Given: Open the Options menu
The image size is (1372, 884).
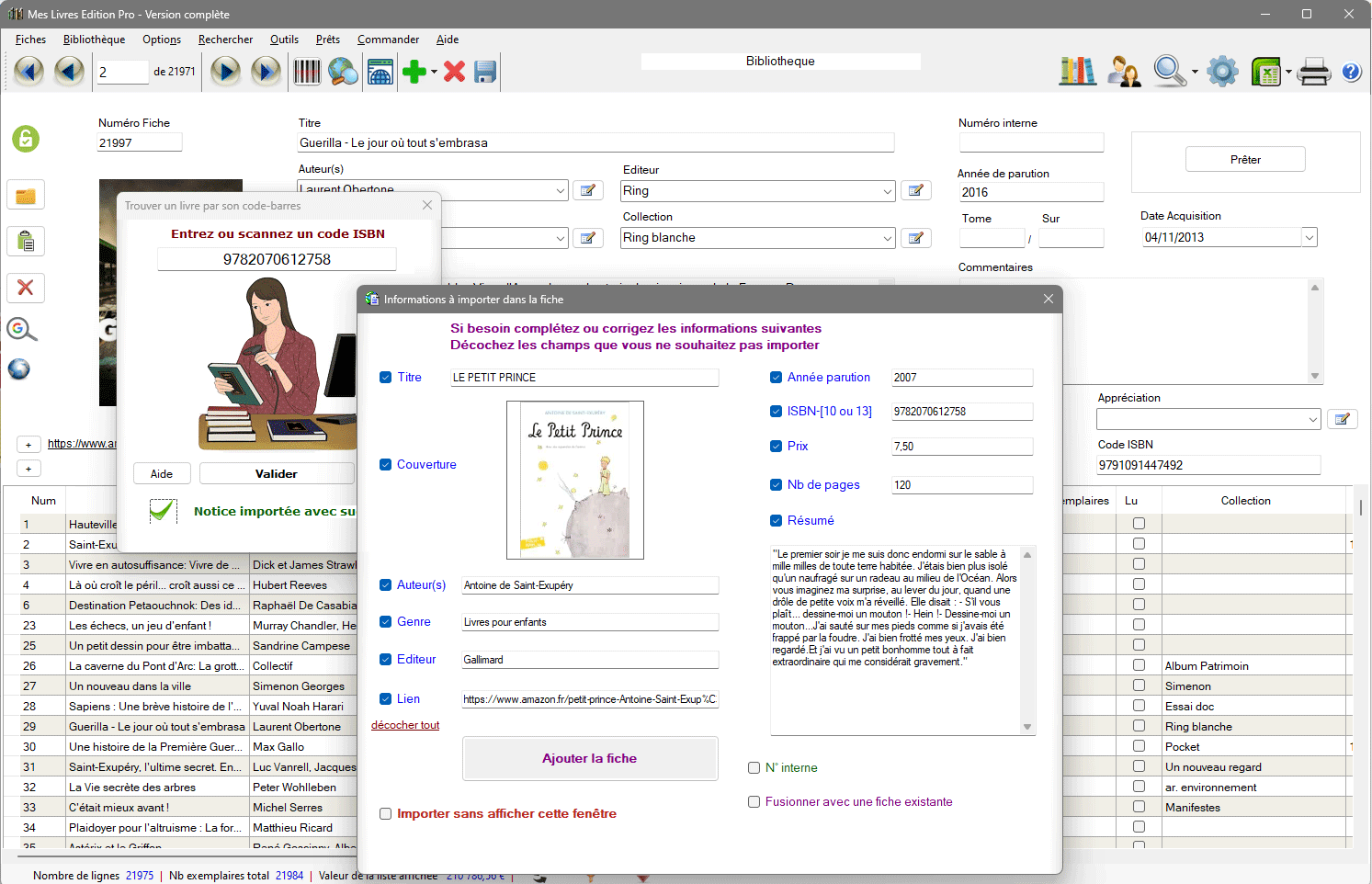Looking at the screenshot, I should click(162, 40).
